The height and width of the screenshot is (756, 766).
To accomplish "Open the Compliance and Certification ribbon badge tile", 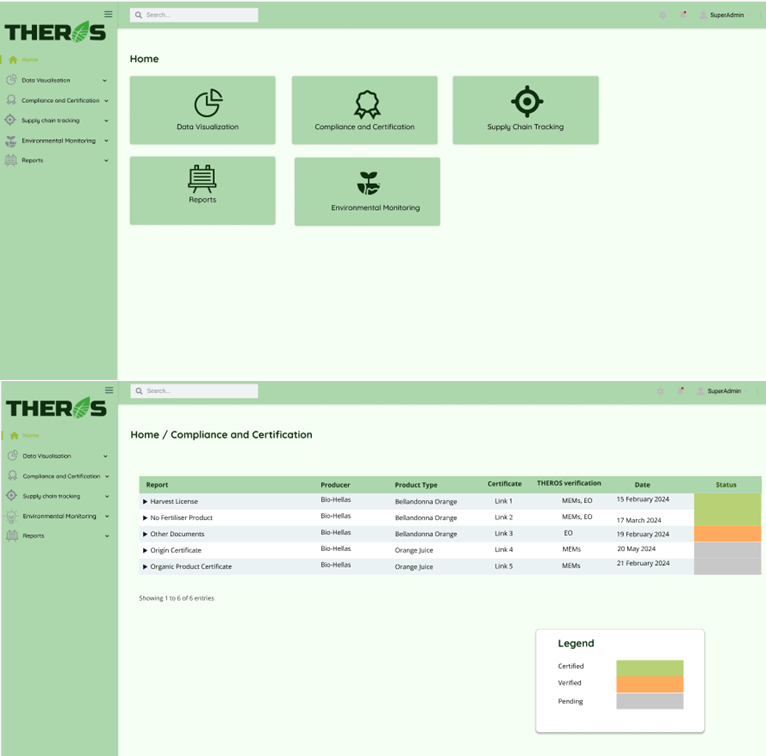I will [367, 104].
